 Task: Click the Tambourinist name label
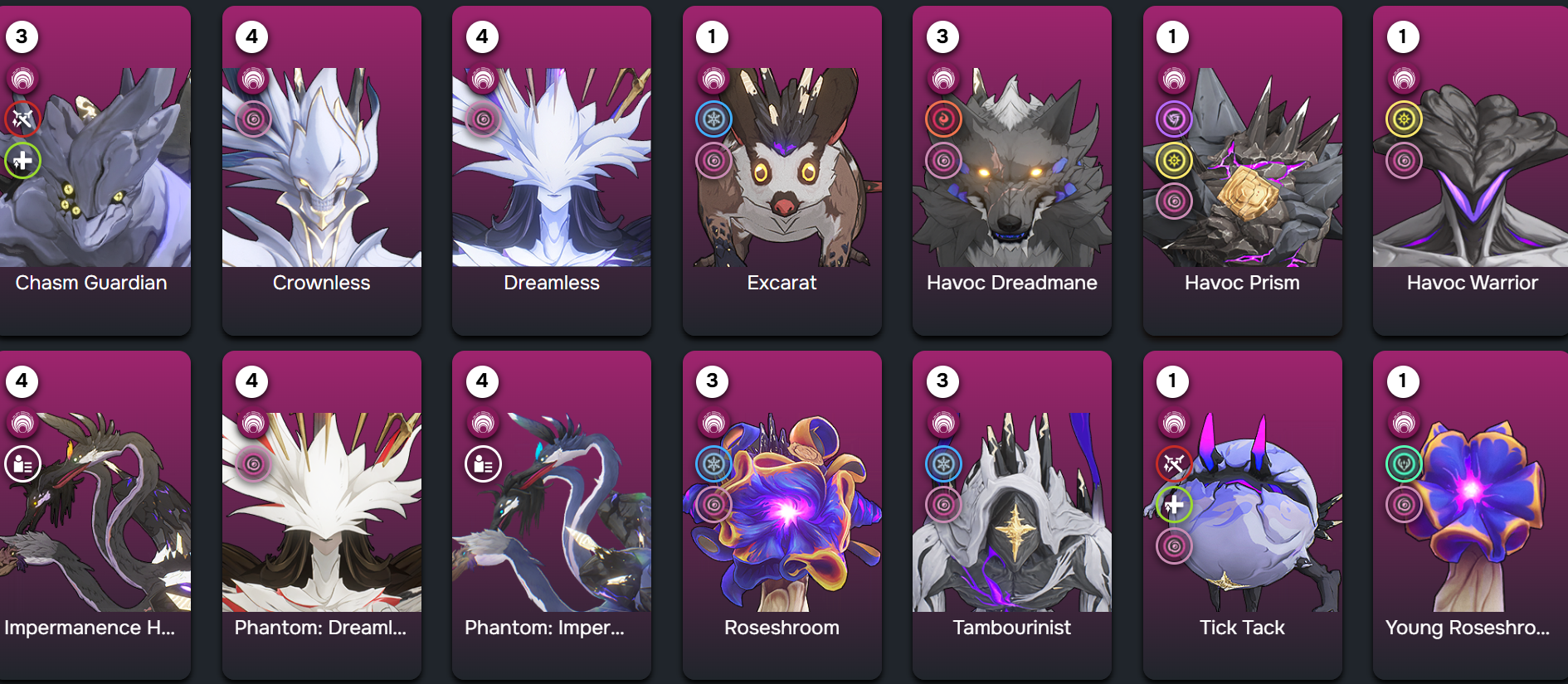[x=1012, y=628]
